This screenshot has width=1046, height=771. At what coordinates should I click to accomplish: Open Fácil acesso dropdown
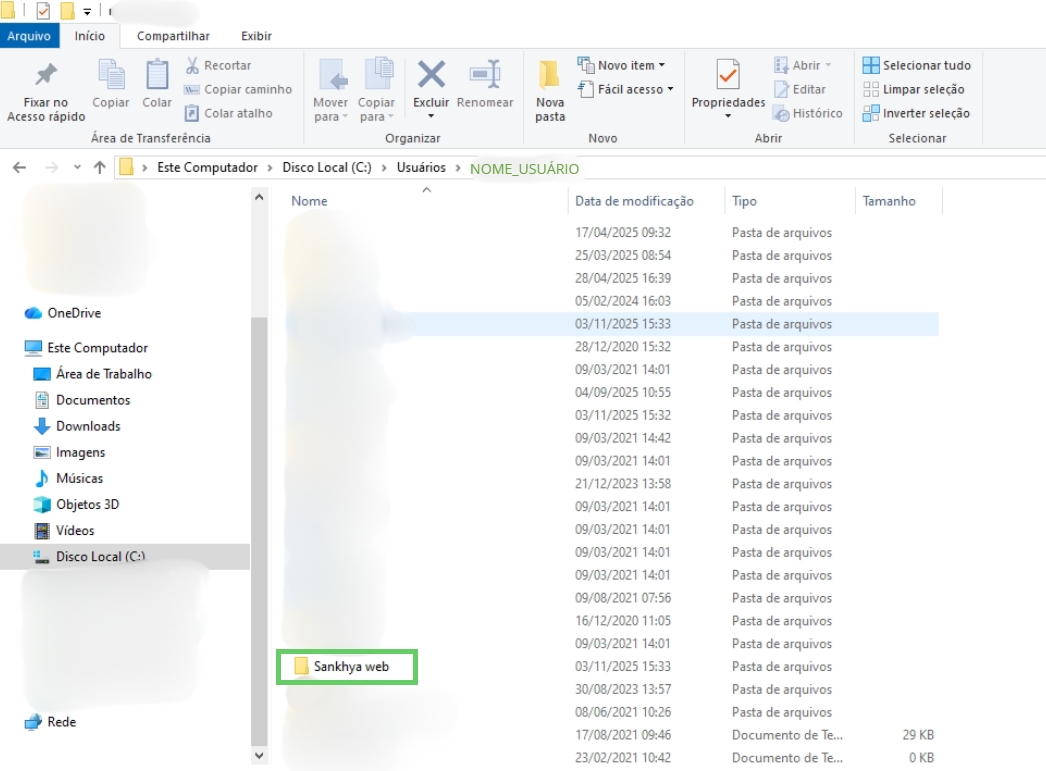(625, 89)
